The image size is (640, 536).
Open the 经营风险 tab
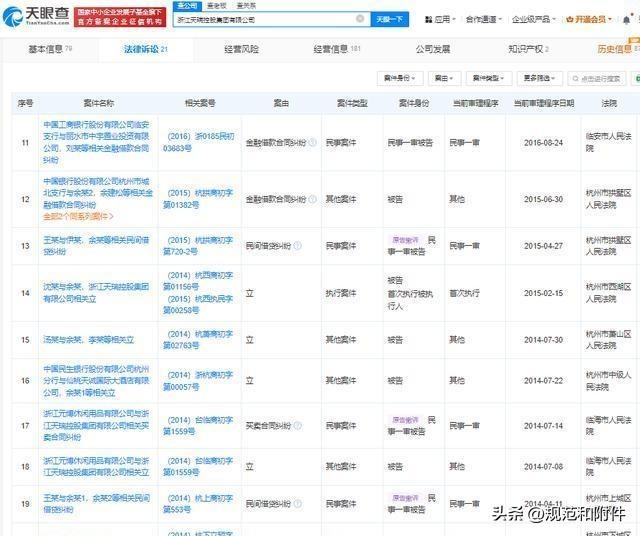tap(241, 49)
